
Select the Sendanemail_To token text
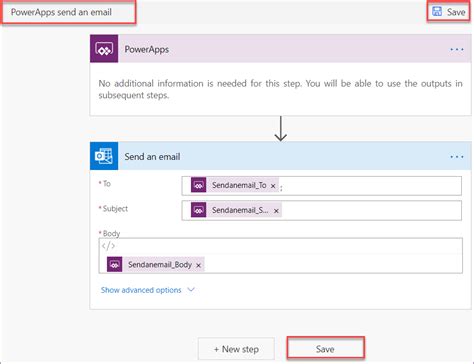(x=239, y=185)
